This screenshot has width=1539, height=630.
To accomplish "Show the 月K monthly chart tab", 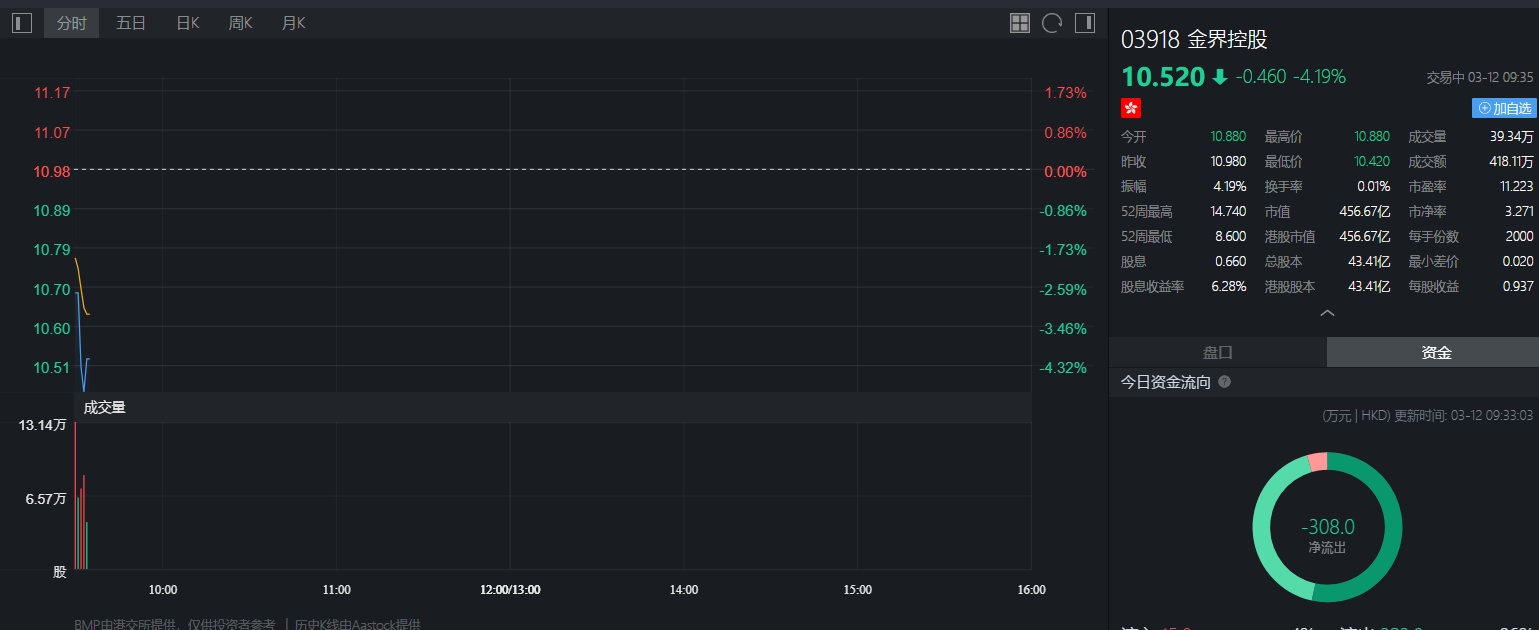I will [294, 23].
